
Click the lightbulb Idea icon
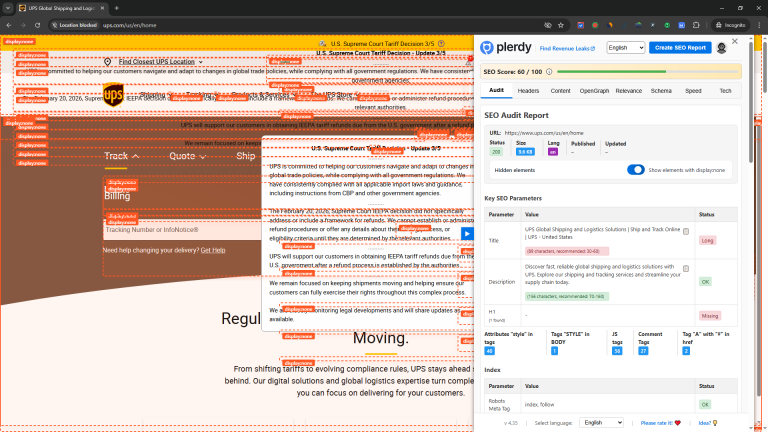(715, 423)
